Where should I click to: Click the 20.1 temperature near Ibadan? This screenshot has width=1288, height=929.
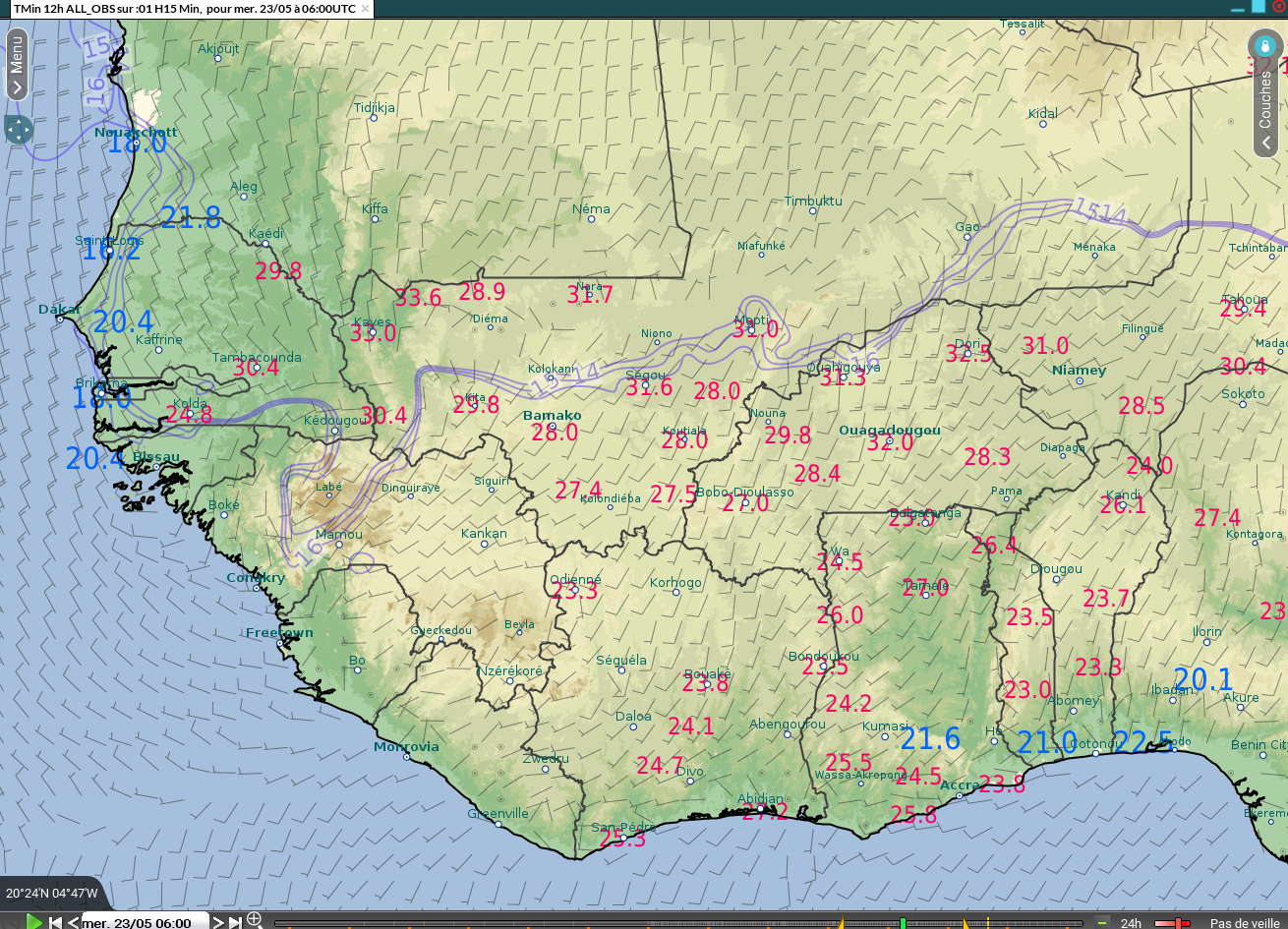point(1203,679)
